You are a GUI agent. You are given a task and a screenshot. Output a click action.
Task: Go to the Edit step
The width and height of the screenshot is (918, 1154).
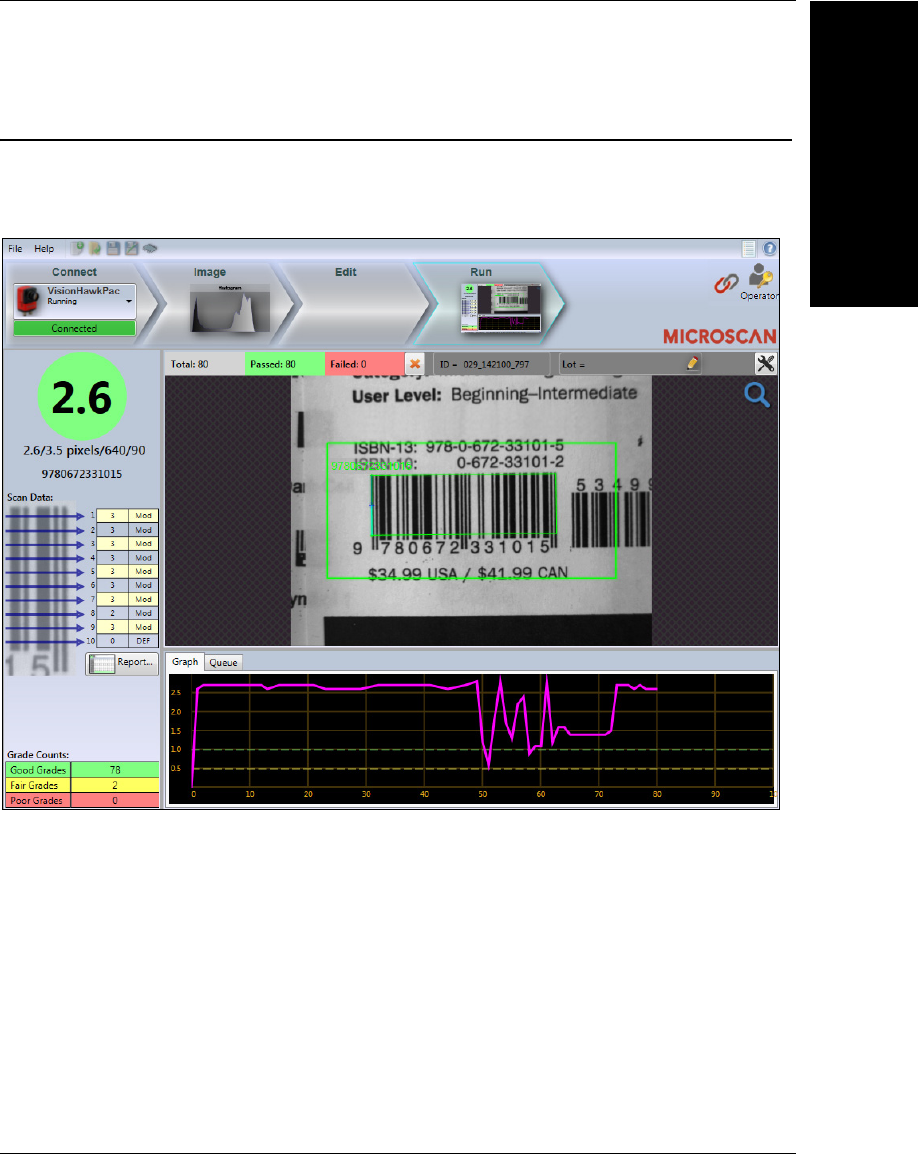coord(345,272)
